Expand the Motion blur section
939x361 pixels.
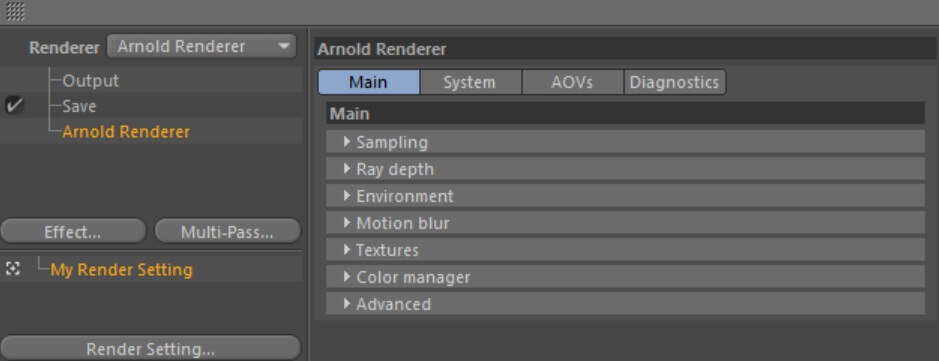coord(625,223)
